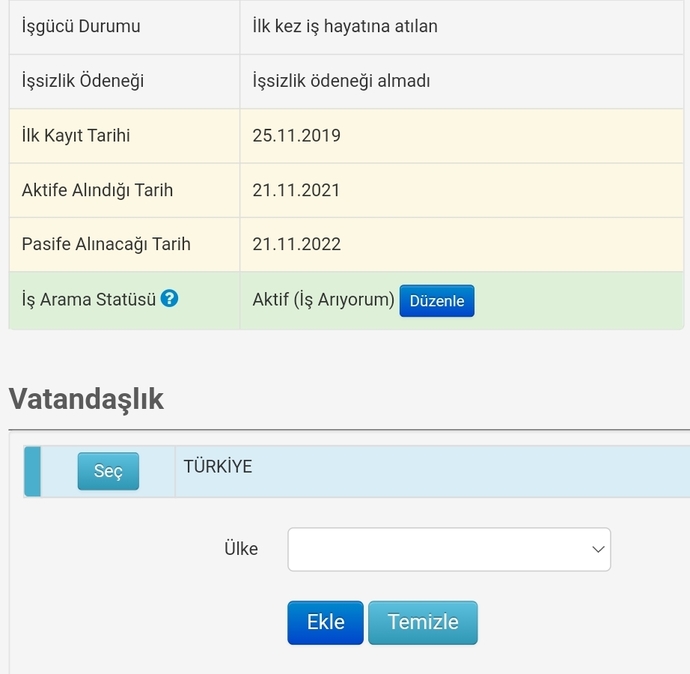The width and height of the screenshot is (690, 674).
Task: Click the İlk Kayıt Tarihi label
Action: [x=76, y=136]
